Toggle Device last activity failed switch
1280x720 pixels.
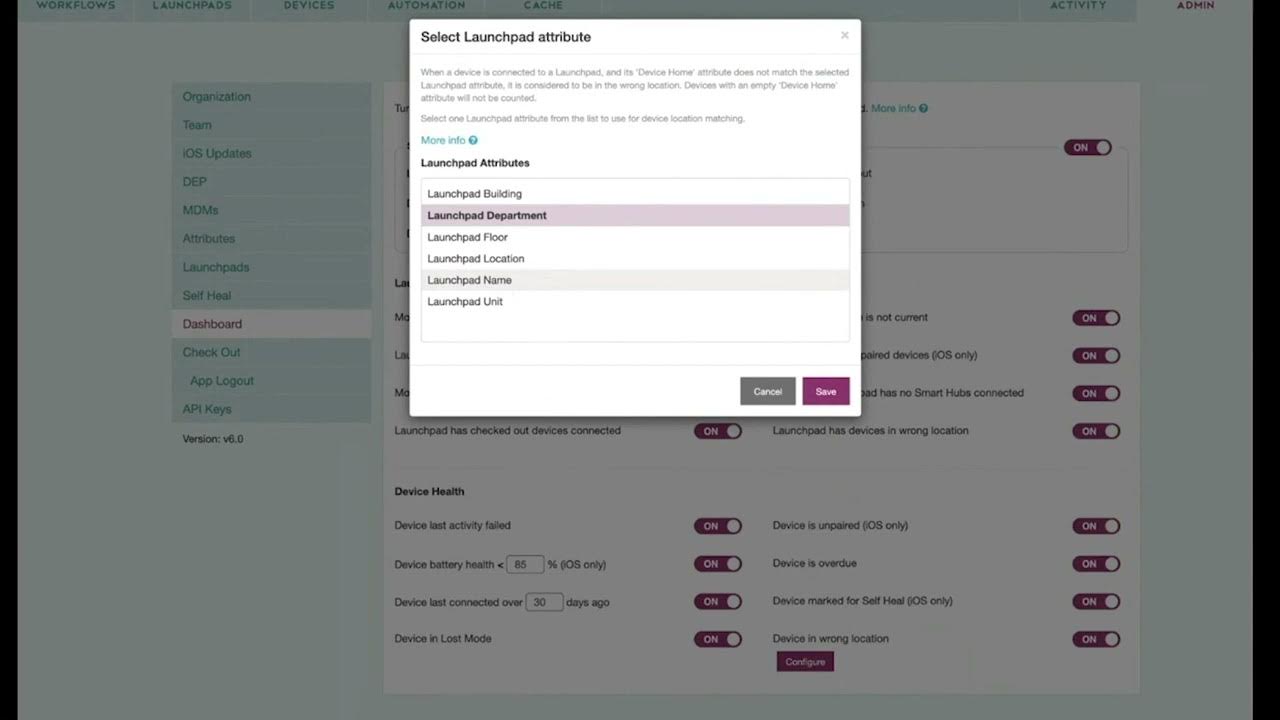point(718,526)
